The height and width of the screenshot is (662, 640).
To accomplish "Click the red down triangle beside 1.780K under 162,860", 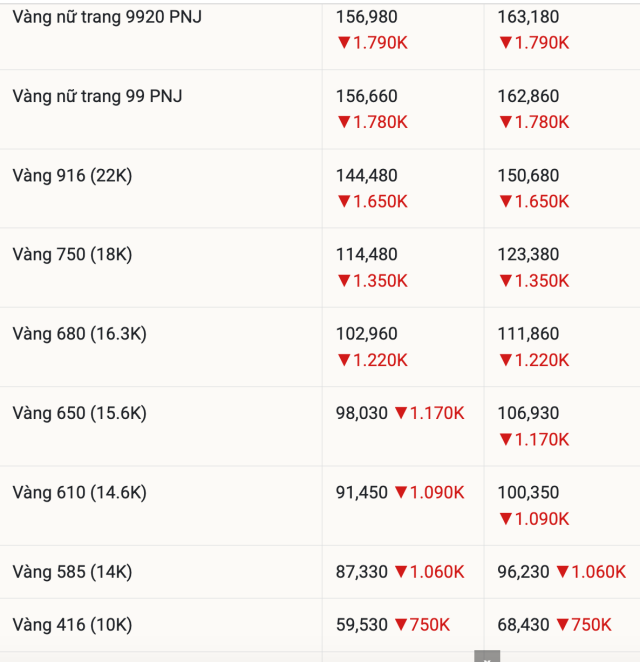I will coord(506,122).
